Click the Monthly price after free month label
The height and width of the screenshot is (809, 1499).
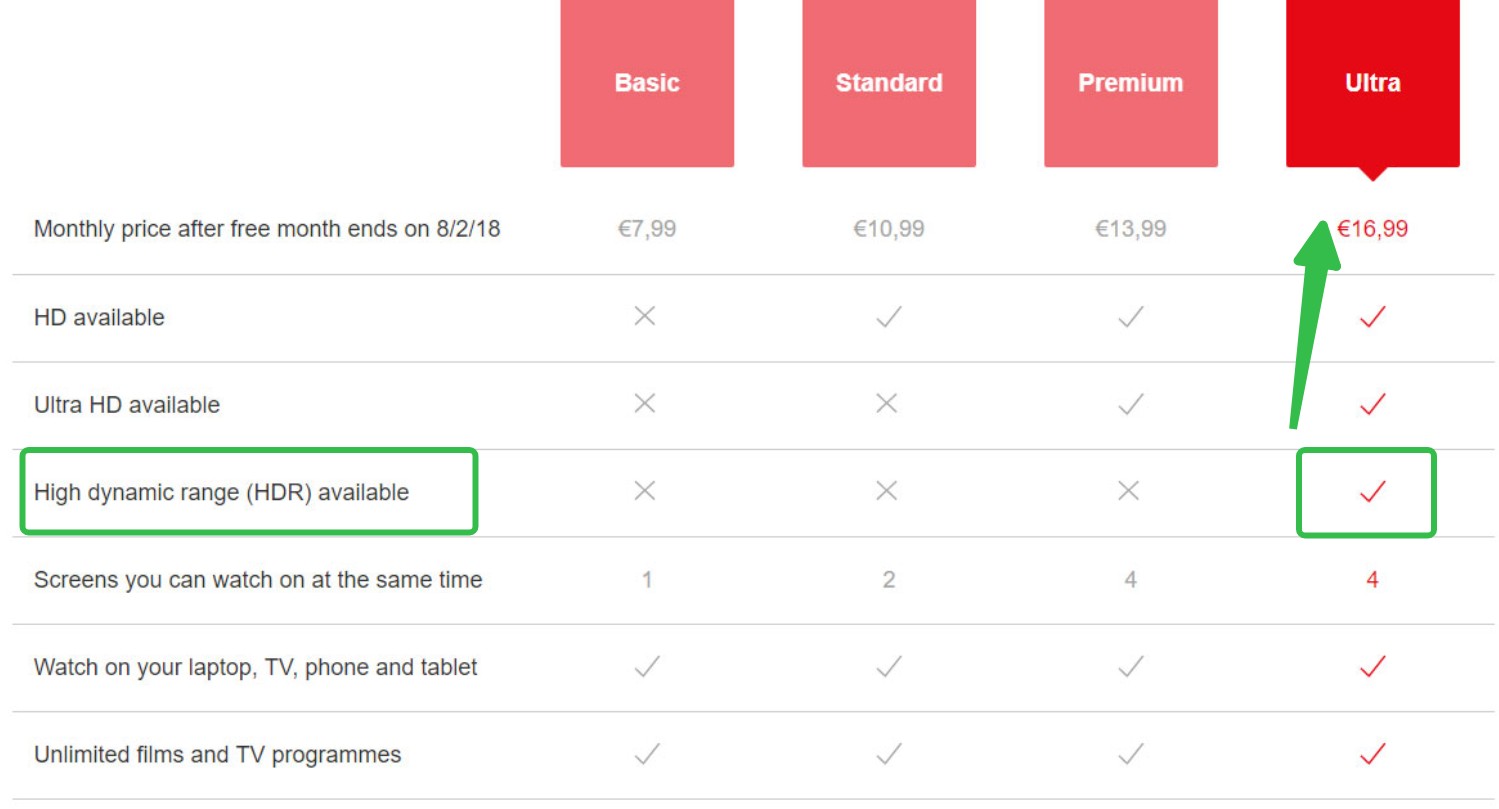point(267,229)
